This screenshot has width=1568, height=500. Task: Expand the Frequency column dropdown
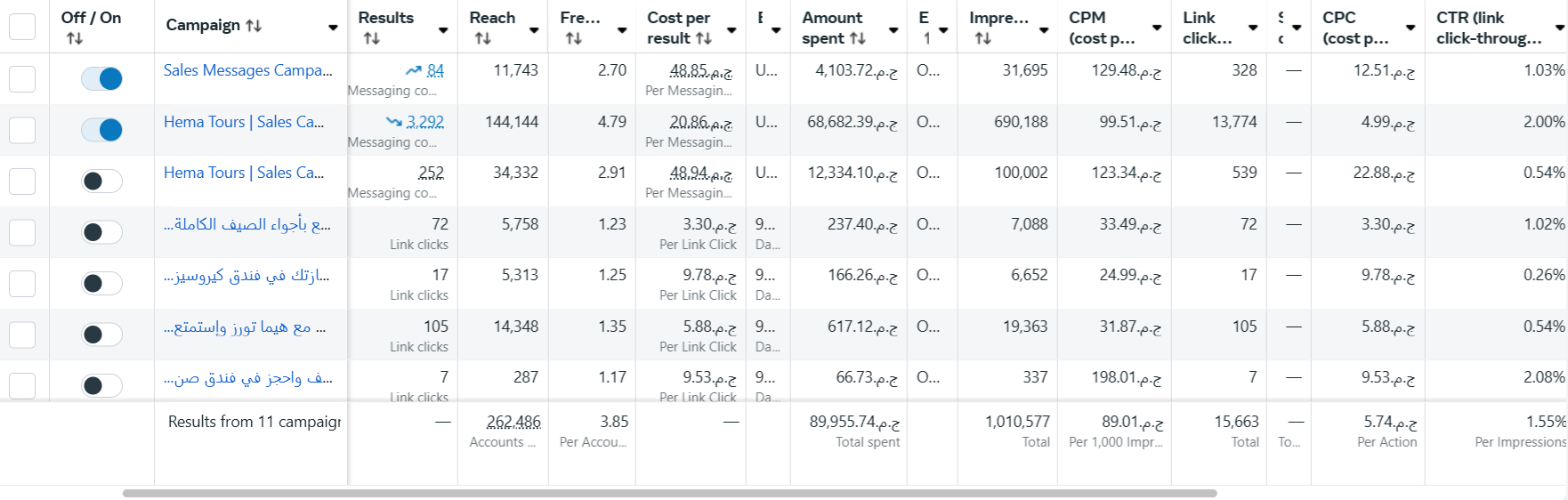pos(622,30)
